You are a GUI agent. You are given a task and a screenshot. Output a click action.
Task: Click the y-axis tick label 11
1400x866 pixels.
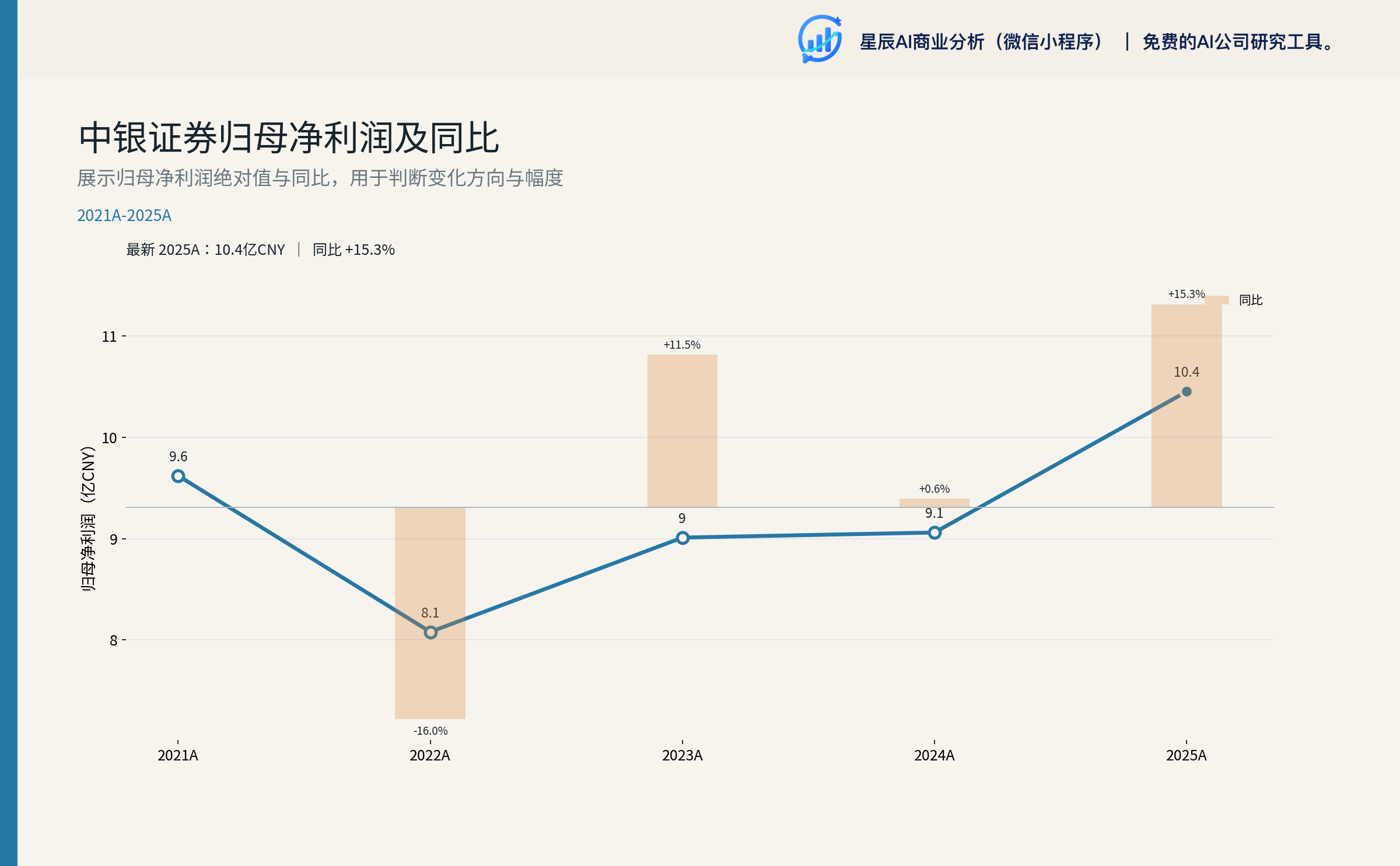click(110, 336)
